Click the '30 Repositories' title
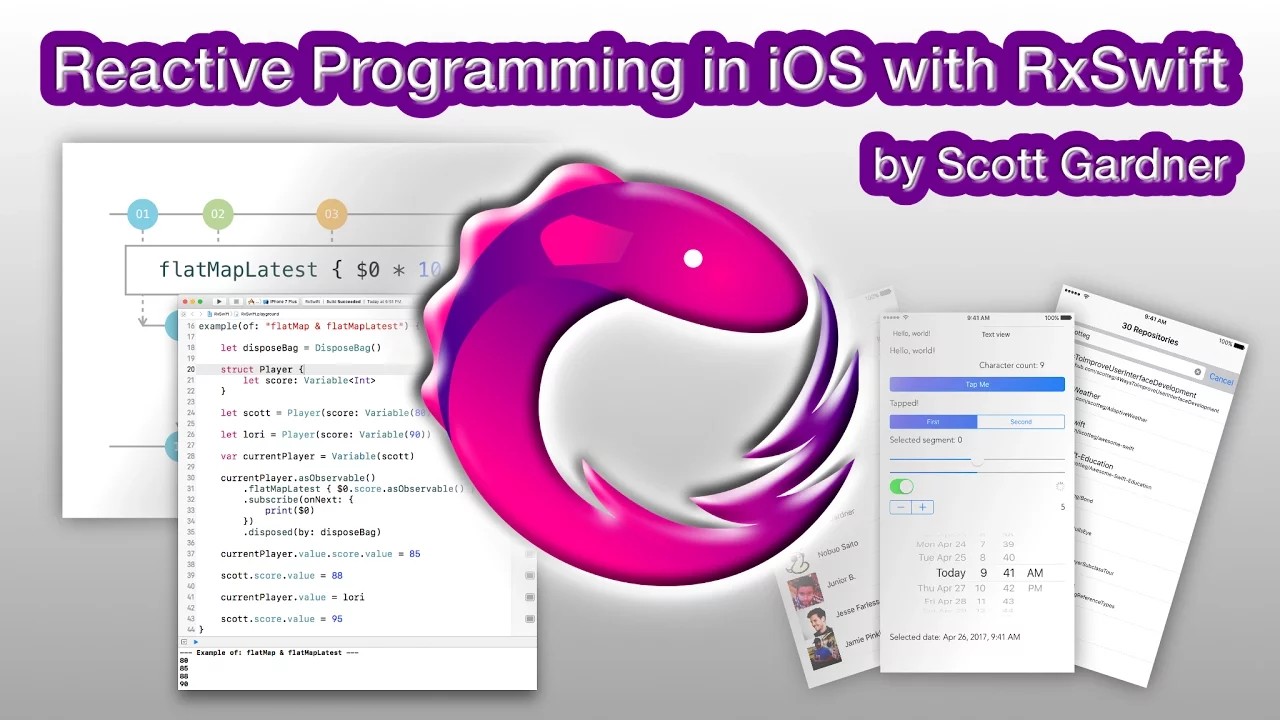This screenshot has height=720, width=1280. click(1150, 334)
